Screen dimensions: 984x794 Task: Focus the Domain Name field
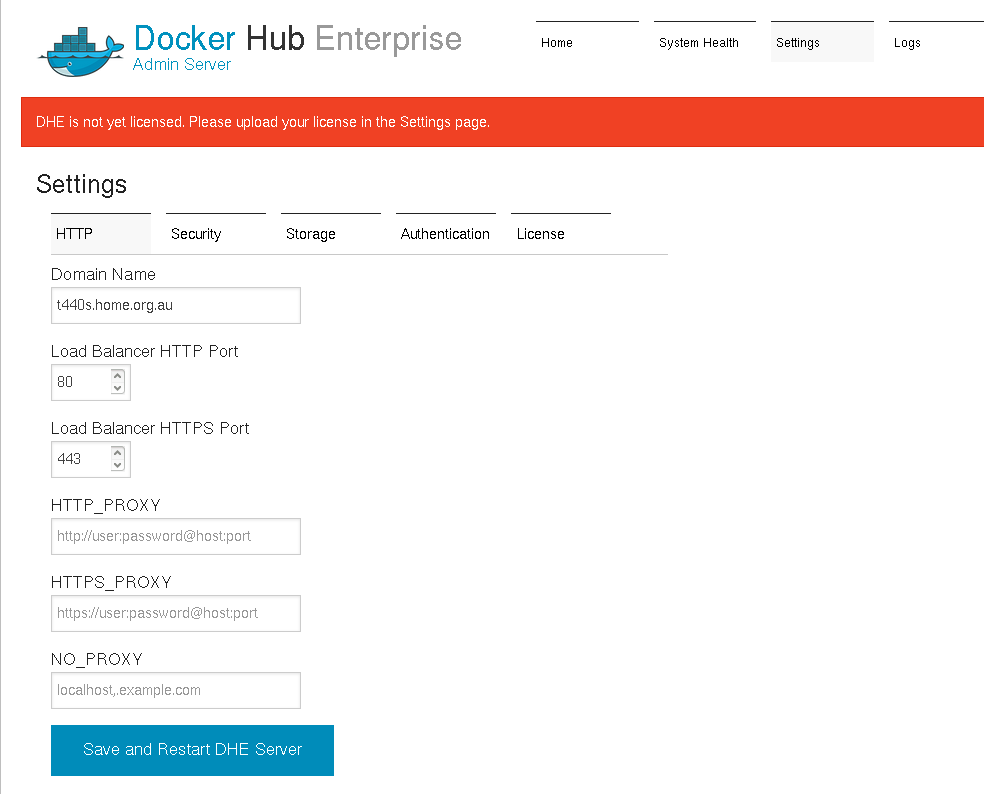click(x=175, y=306)
